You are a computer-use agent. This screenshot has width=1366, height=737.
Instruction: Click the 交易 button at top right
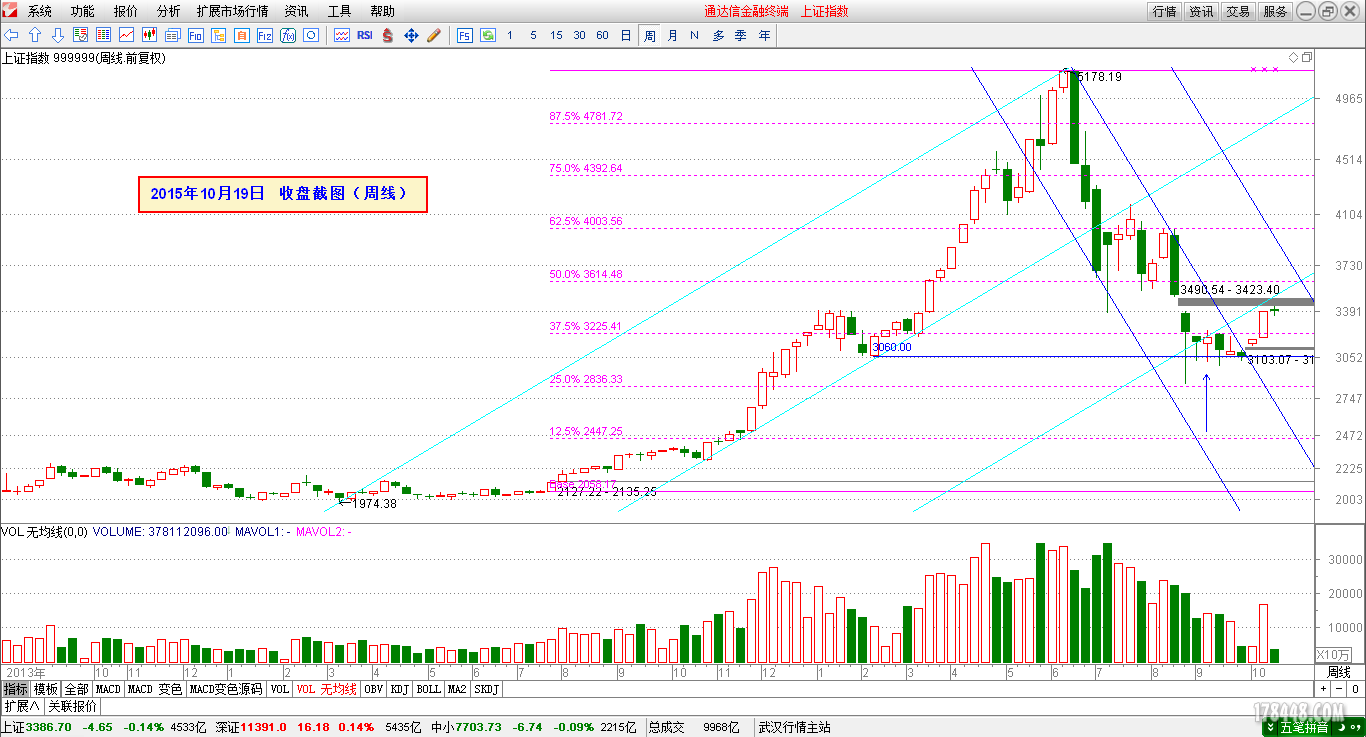point(1238,11)
